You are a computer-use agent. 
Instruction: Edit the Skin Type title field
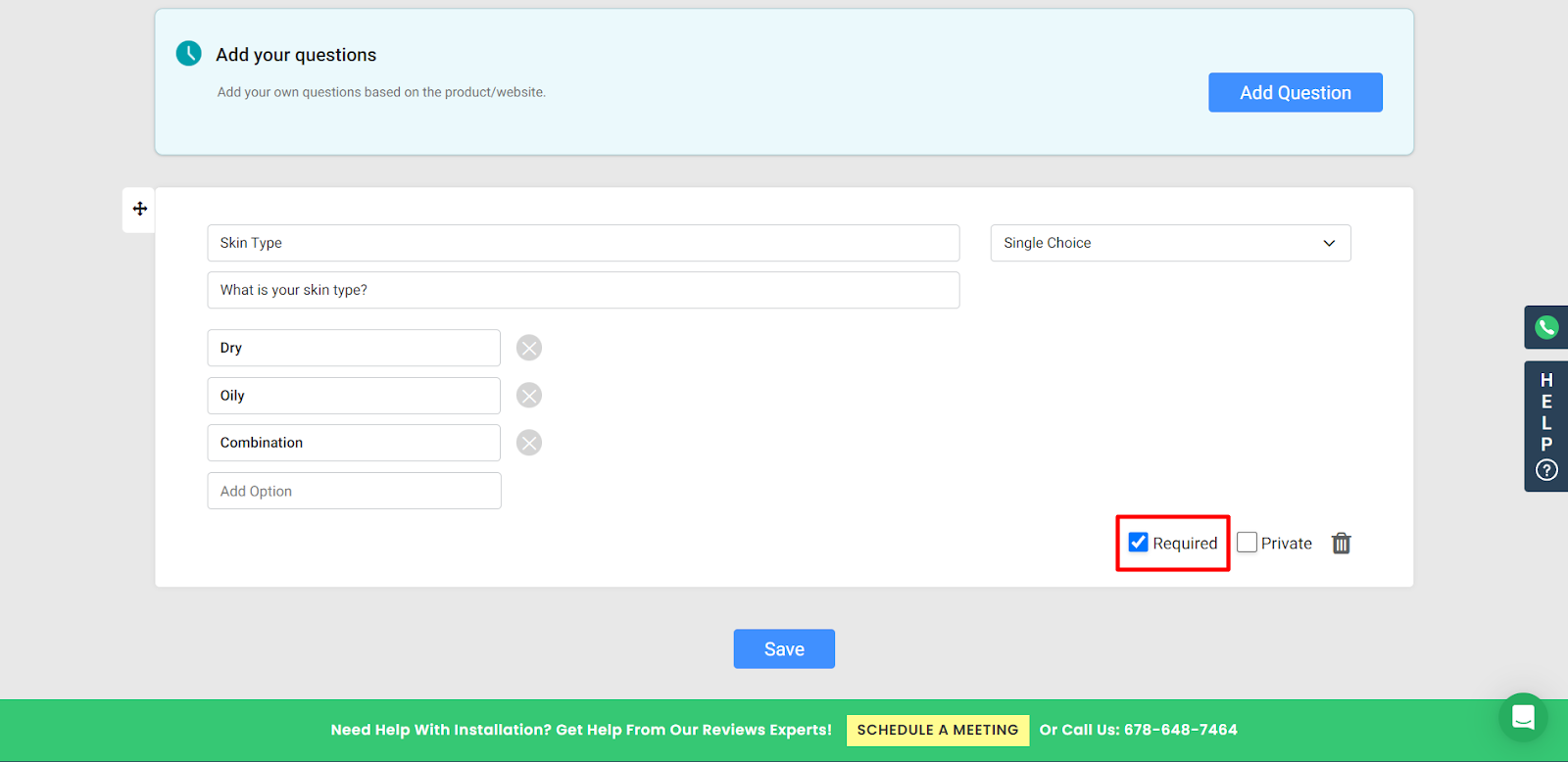point(583,243)
